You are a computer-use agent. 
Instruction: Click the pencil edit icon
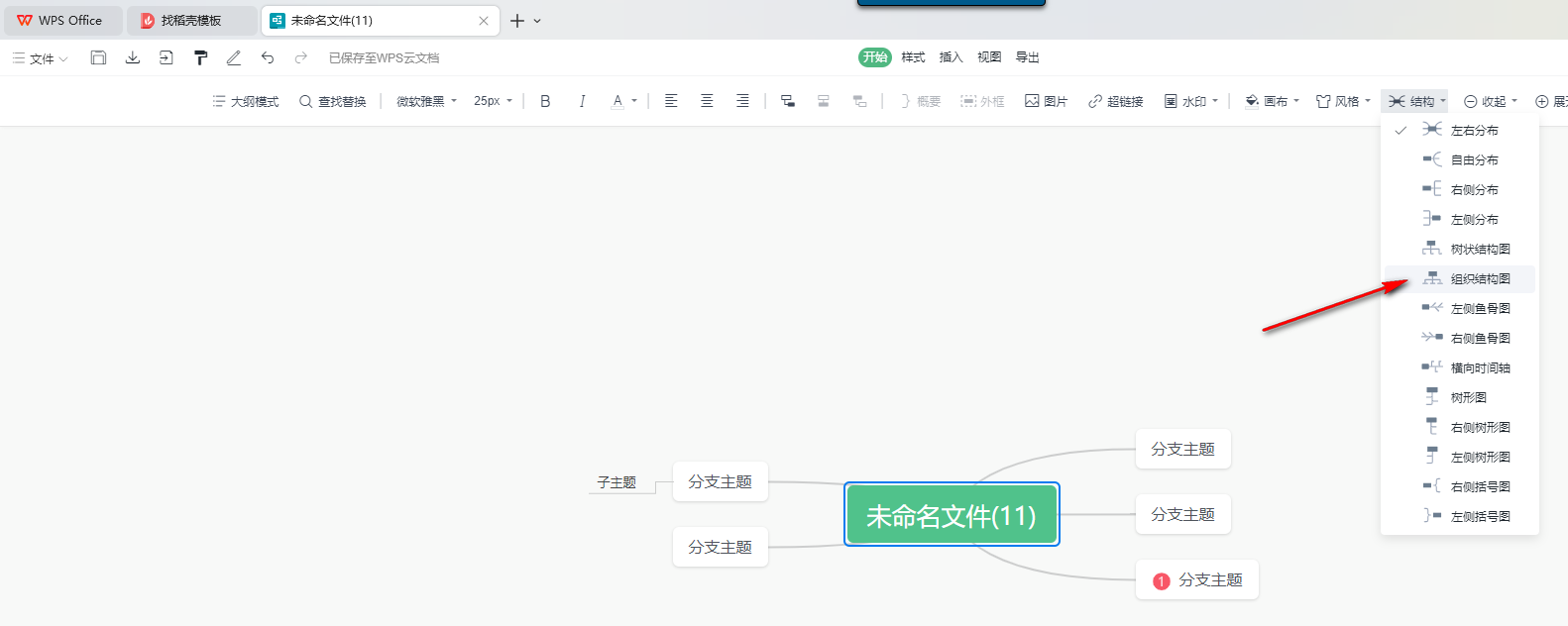pyautogui.click(x=234, y=57)
